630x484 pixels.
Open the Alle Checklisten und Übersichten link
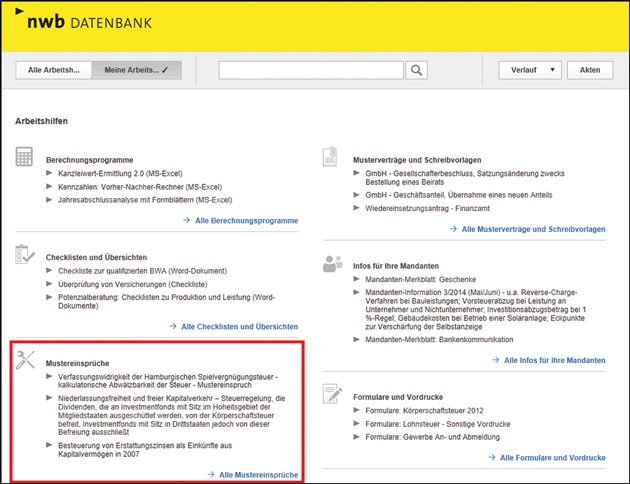(239, 326)
